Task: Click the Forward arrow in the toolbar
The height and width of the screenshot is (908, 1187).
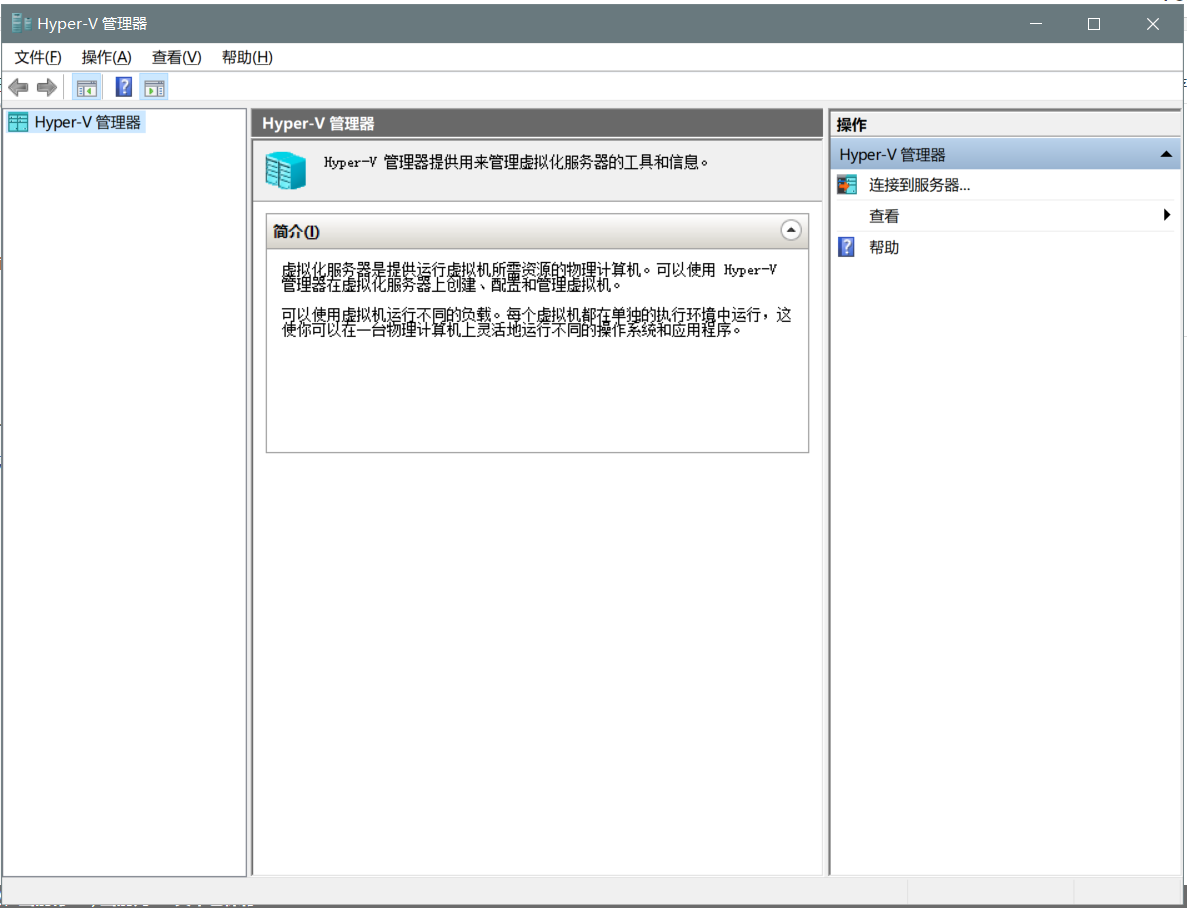Action: click(47, 88)
